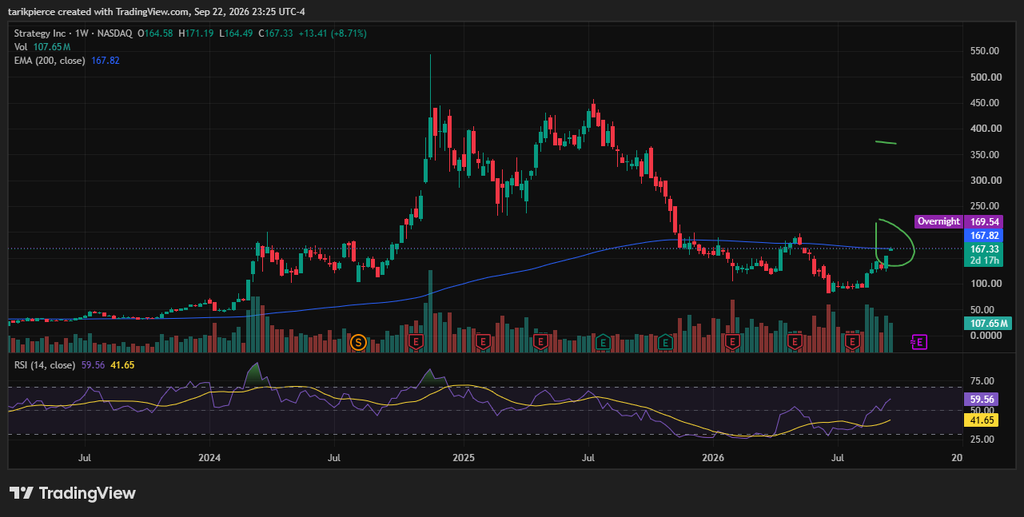The height and width of the screenshot is (517, 1024).
Task: Click the +13.41 (+8.71%) change text
Action: pyautogui.click(x=333, y=33)
